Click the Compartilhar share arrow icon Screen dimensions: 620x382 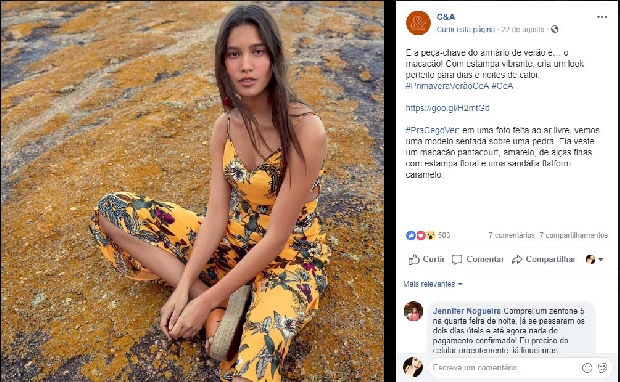(516, 259)
